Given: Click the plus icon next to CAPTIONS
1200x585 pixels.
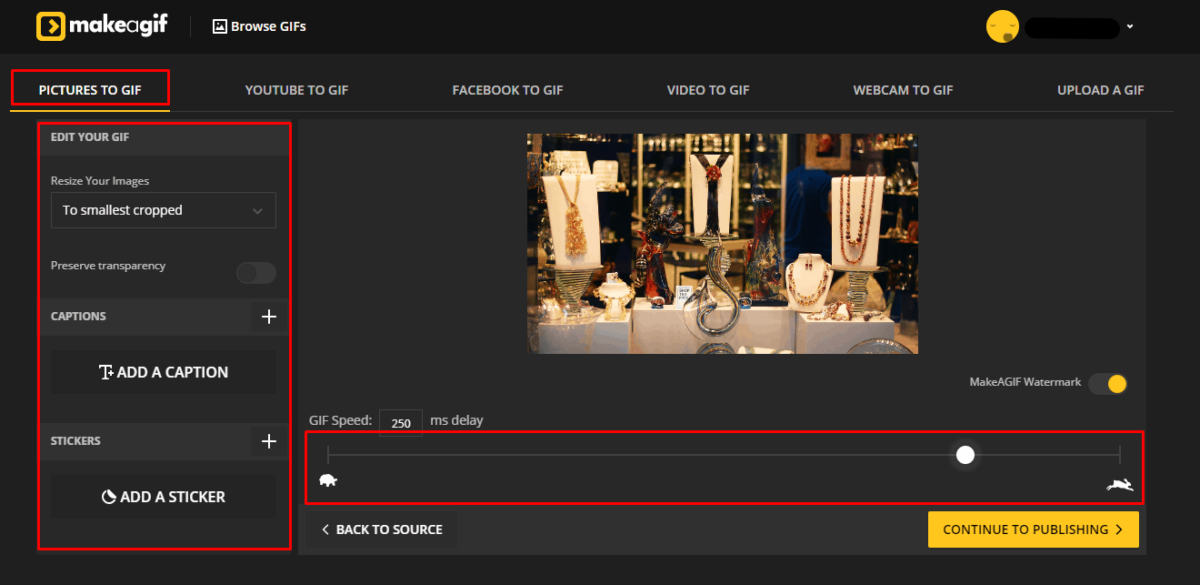Looking at the screenshot, I should [x=268, y=316].
